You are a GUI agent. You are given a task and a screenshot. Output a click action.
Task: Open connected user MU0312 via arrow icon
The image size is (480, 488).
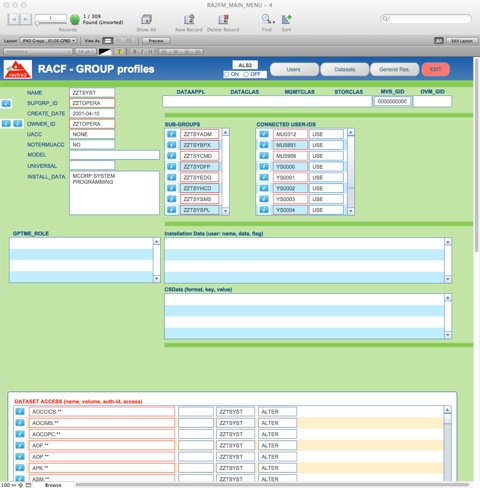(264, 134)
